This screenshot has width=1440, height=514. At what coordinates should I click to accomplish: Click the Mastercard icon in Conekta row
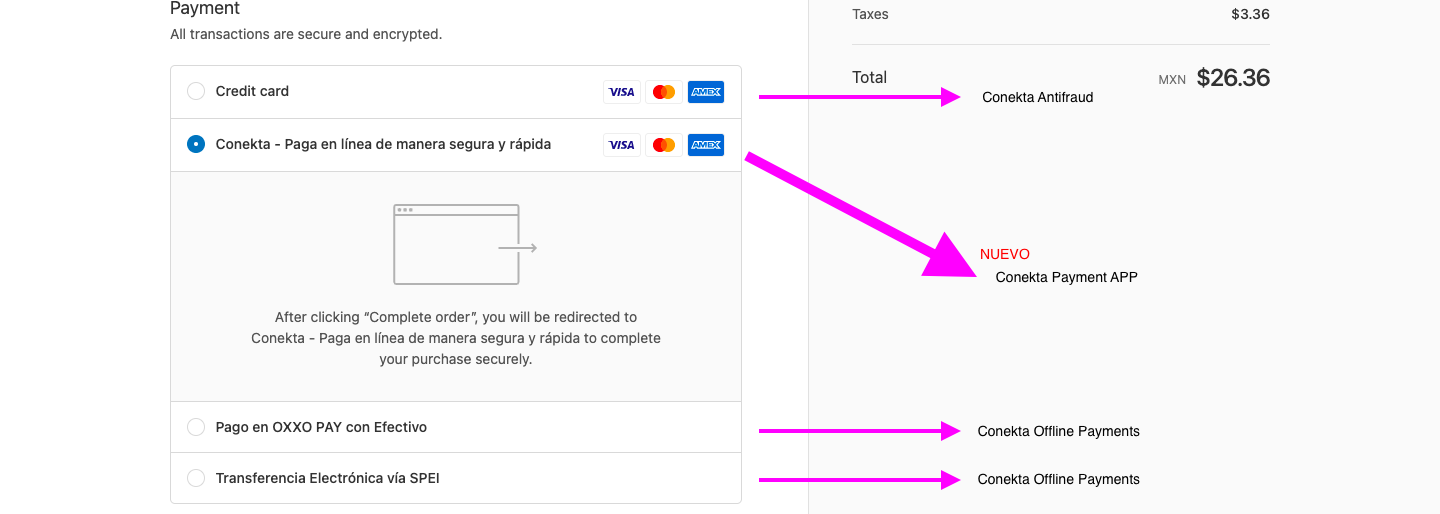tap(664, 145)
